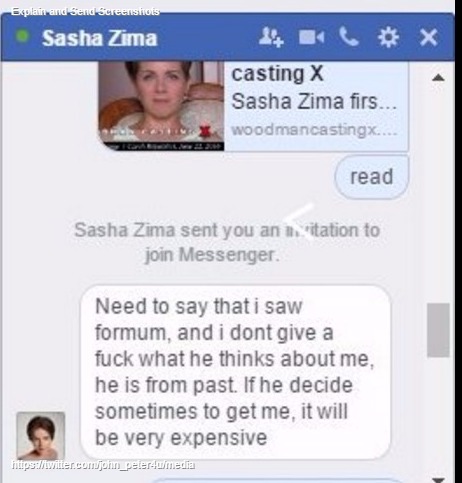Open chat options with the gear icon
This screenshot has width=462, height=483.
388,37
